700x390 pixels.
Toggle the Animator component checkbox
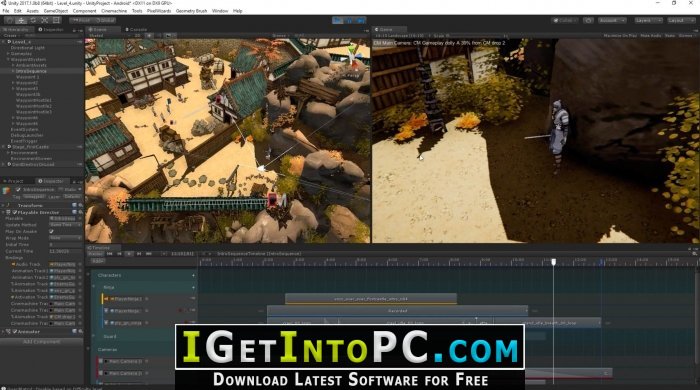(15, 332)
